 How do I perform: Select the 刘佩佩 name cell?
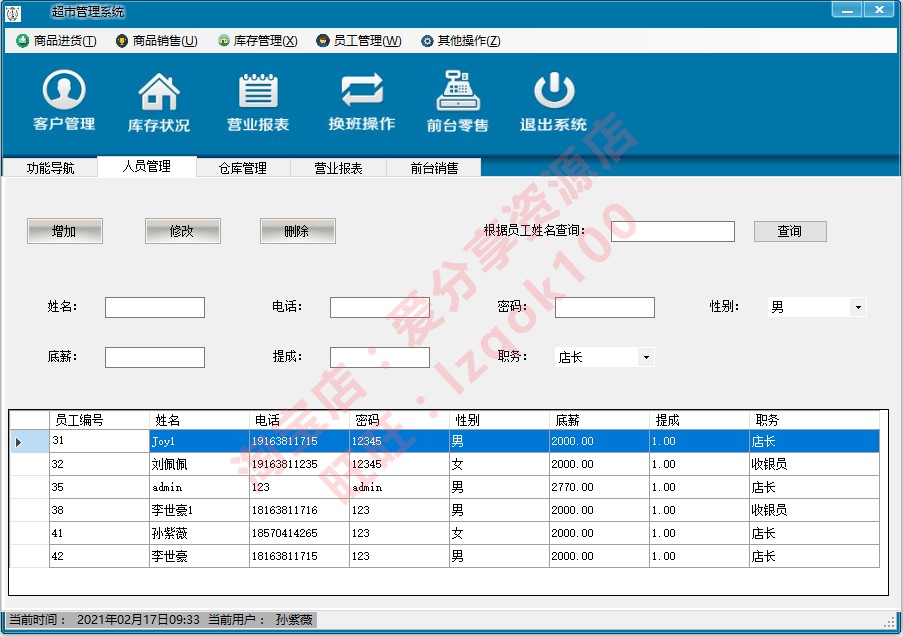click(x=199, y=464)
